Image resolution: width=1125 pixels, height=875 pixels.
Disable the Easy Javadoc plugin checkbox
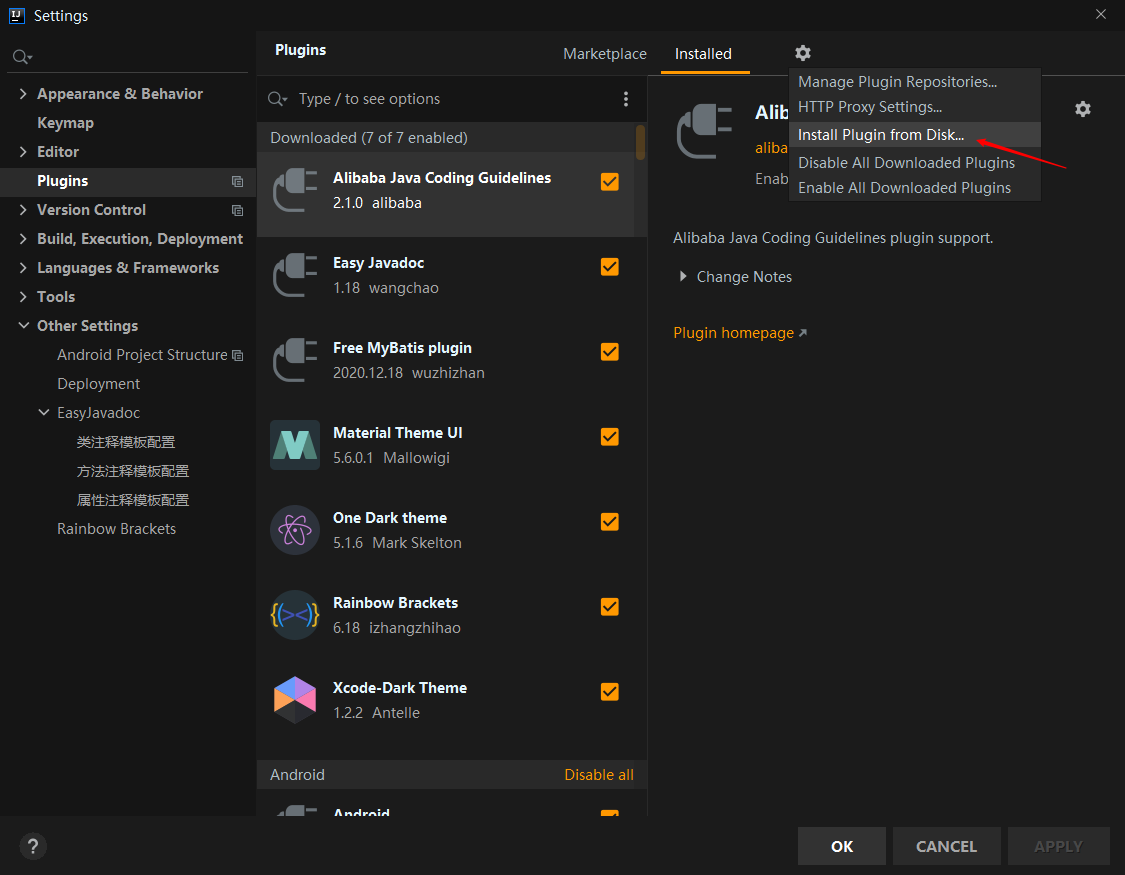(x=610, y=267)
